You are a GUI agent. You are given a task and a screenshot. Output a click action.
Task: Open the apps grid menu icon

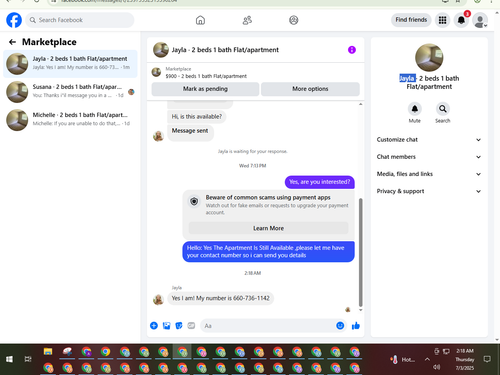click(442, 20)
